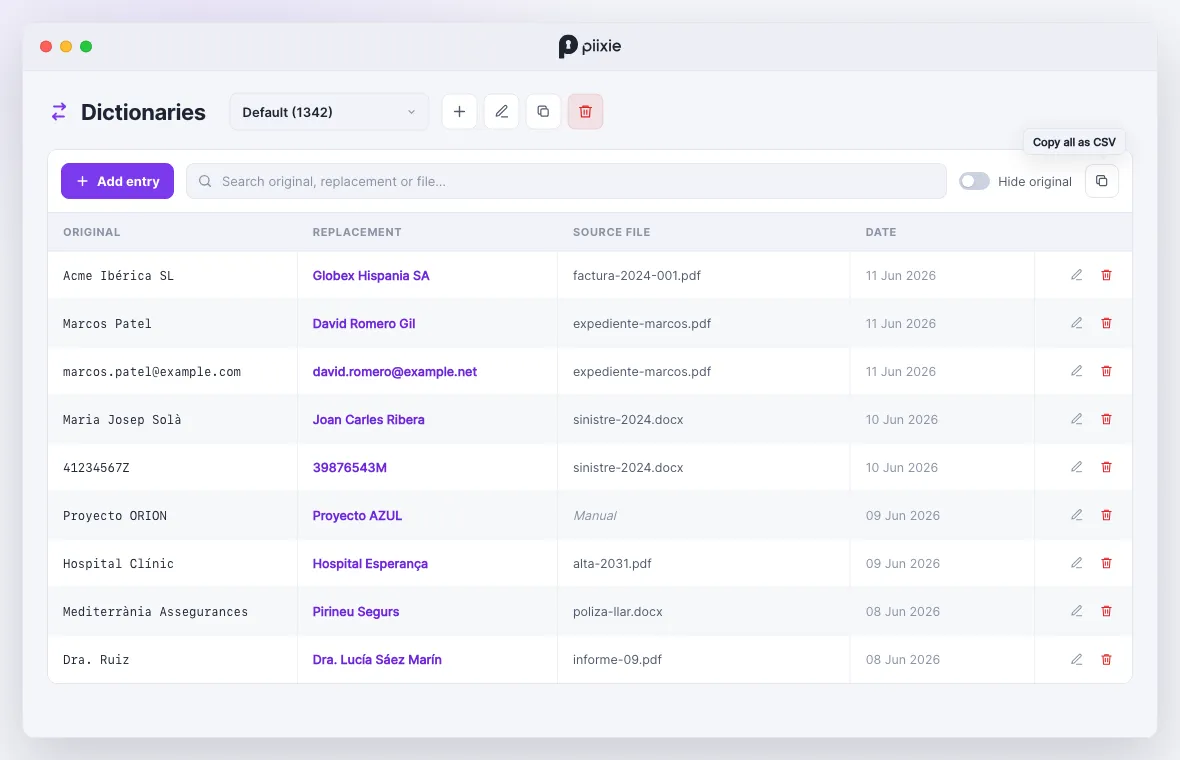Click source file informe-09.pdf
The width and height of the screenshot is (1180, 760).
click(x=617, y=660)
